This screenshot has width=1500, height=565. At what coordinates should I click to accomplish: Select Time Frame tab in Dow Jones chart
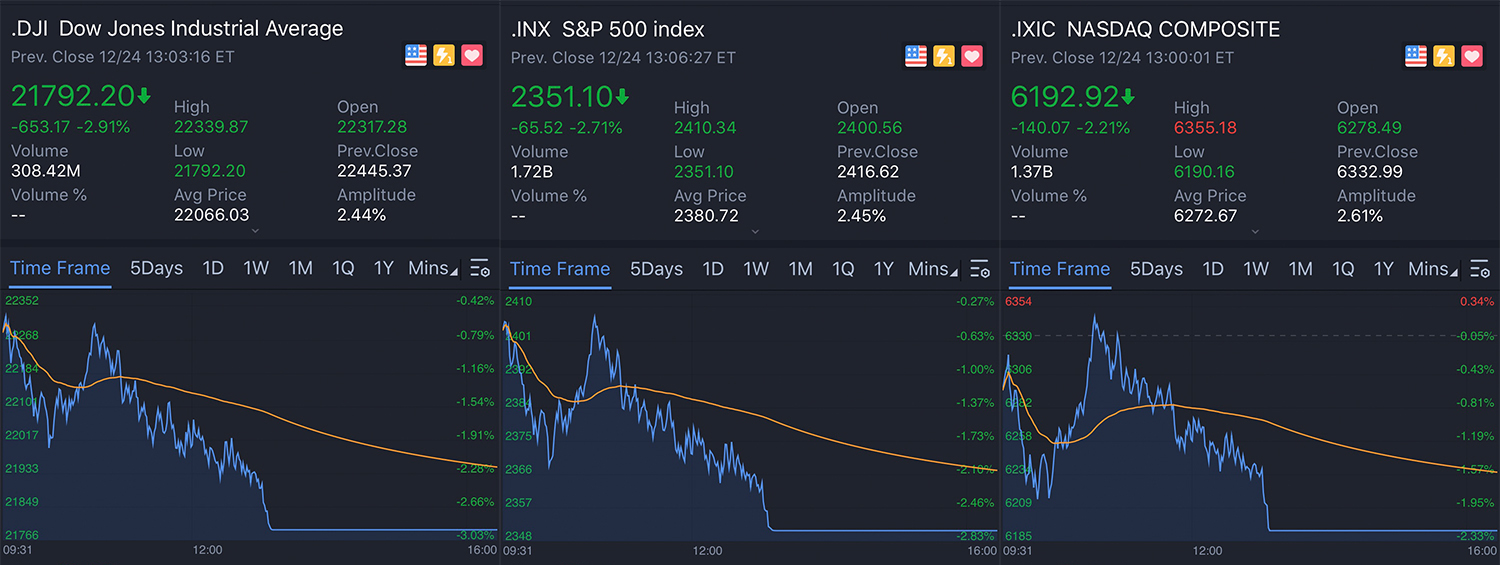(x=60, y=268)
